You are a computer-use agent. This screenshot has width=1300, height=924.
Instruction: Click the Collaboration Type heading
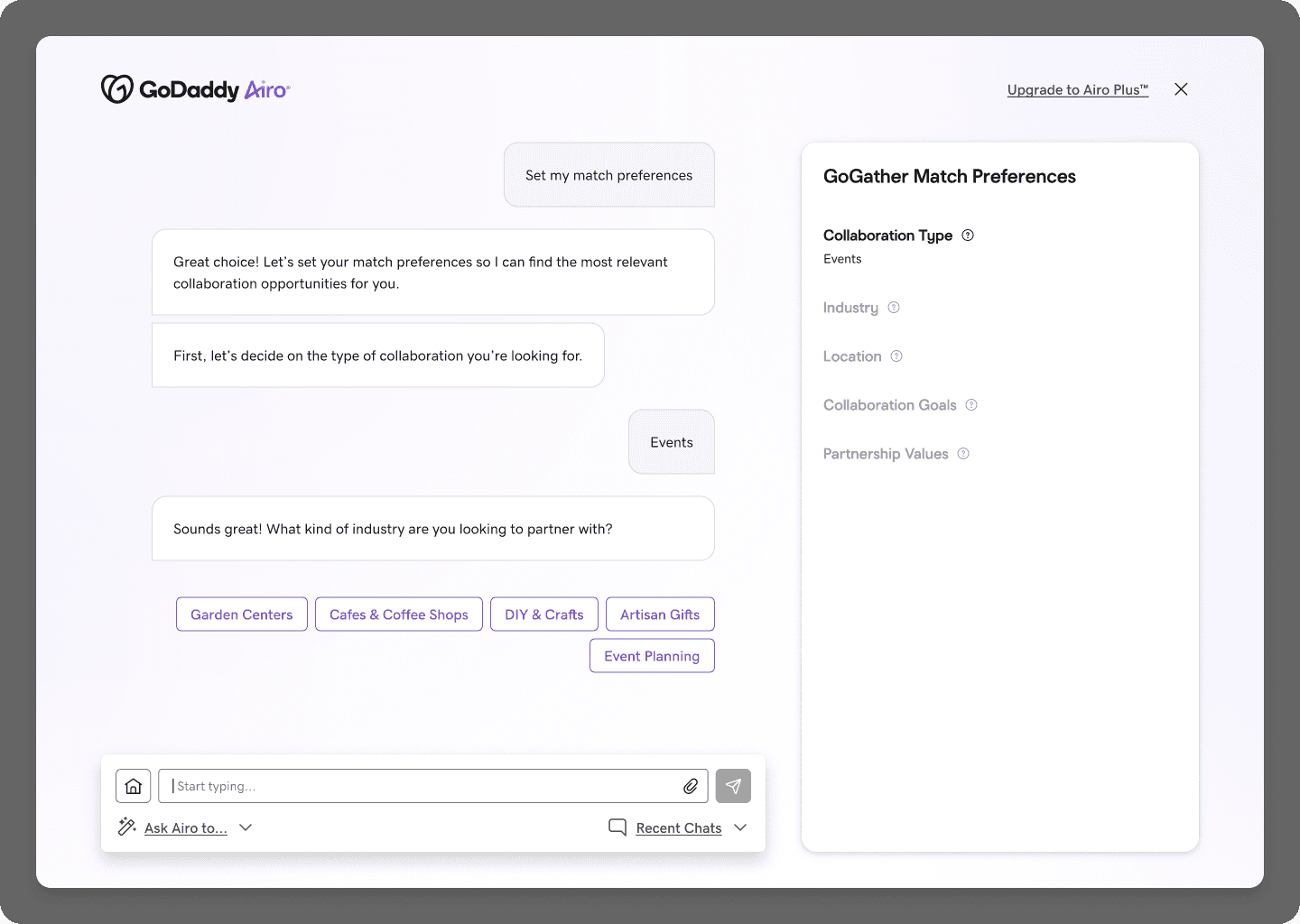[x=887, y=236]
